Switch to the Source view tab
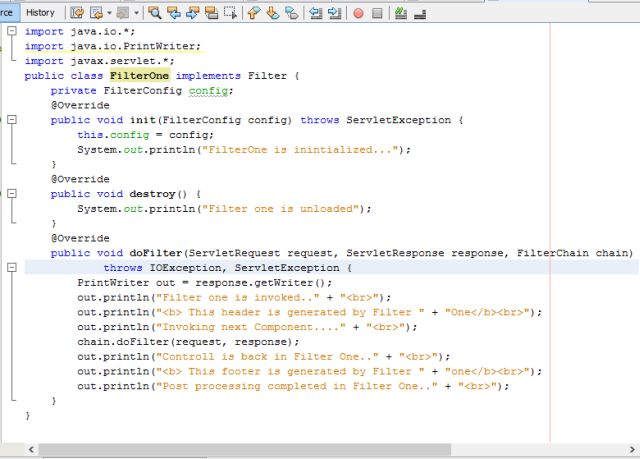Screen dimensions: 640x459 tap(7, 13)
